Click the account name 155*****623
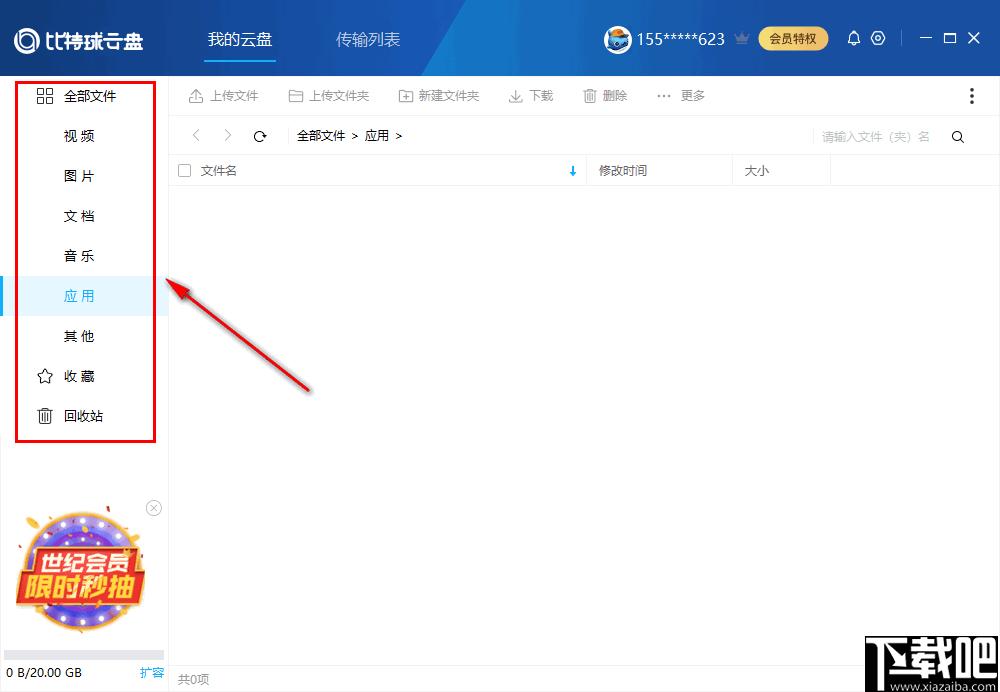This screenshot has height=692, width=1000. click(680, 40)
